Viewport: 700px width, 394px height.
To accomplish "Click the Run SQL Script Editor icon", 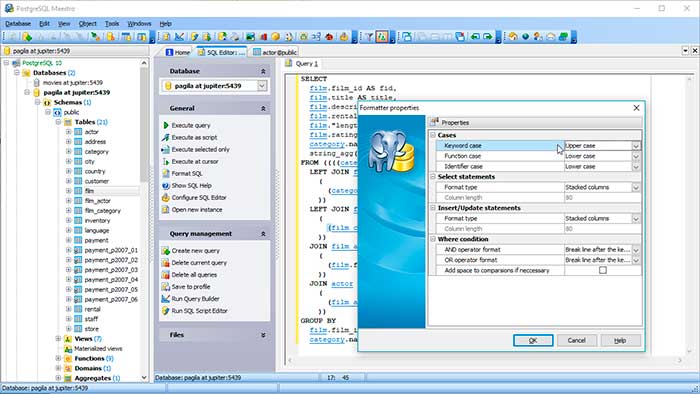I will click(166, 311).
